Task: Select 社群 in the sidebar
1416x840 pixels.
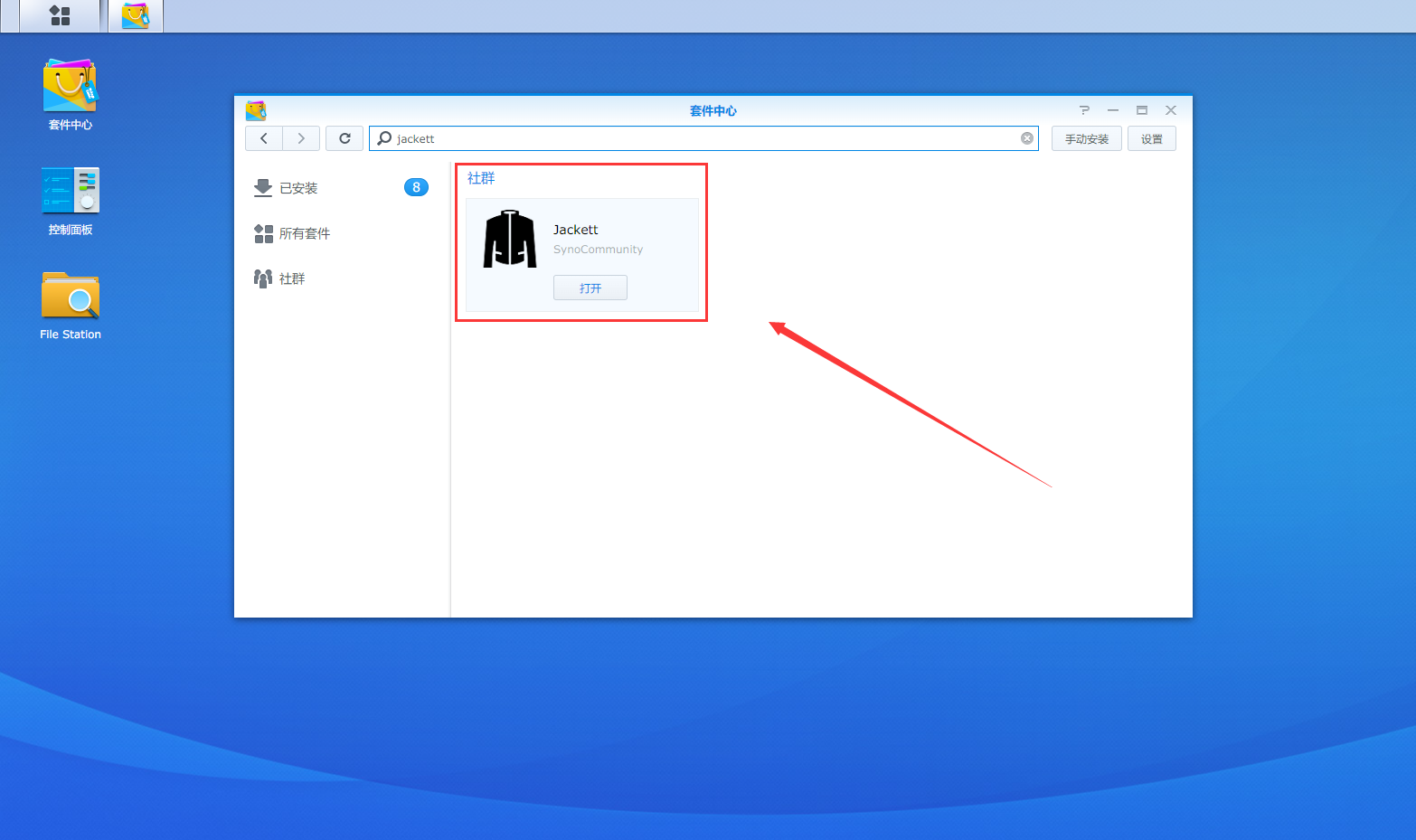Action: click(291, 278)
